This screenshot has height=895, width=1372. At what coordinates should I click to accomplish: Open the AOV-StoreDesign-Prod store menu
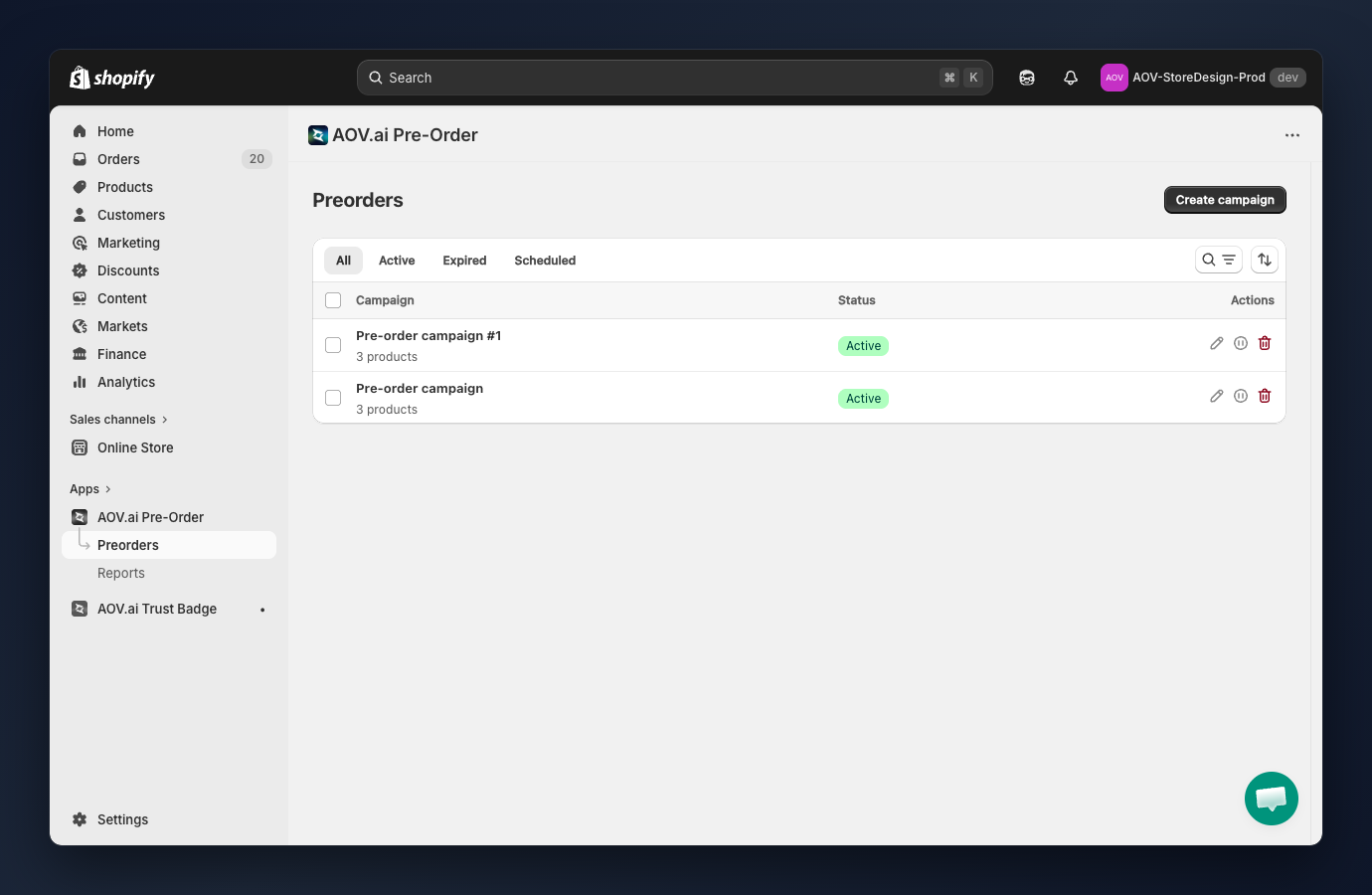[x=1203, y=78]
